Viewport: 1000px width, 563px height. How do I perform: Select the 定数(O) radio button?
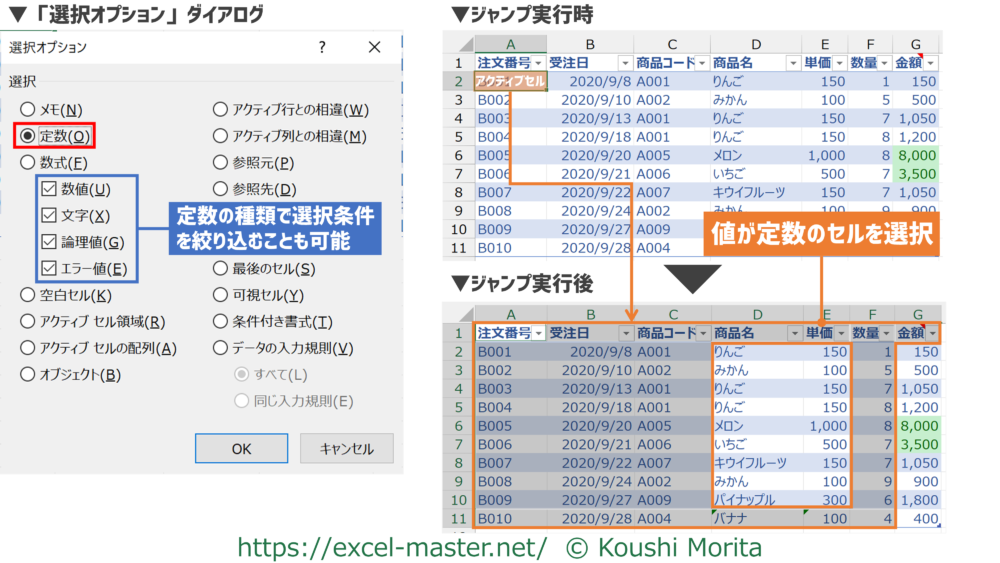28,136
